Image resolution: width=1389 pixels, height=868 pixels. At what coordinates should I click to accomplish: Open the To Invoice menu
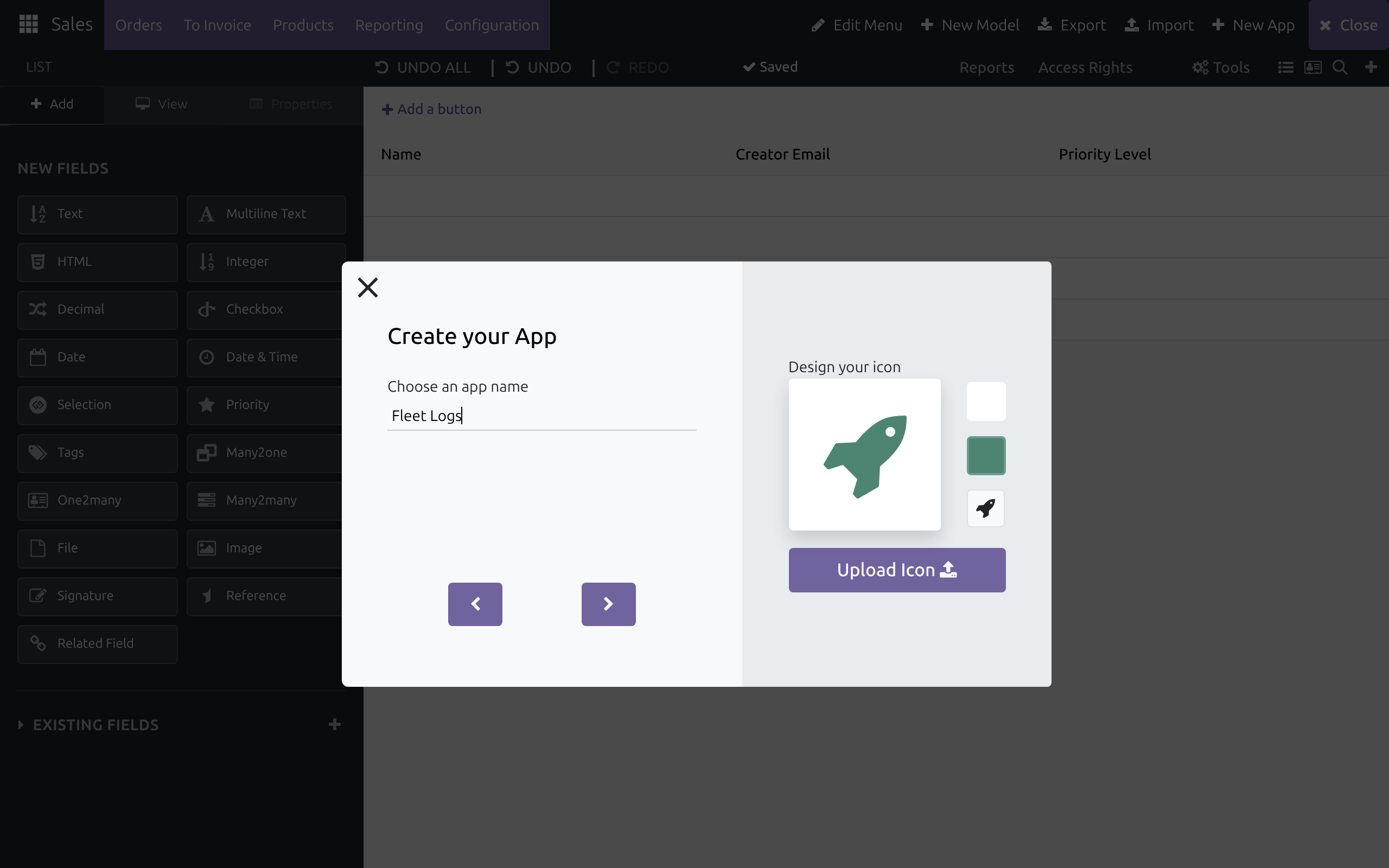tap(217, 25)
